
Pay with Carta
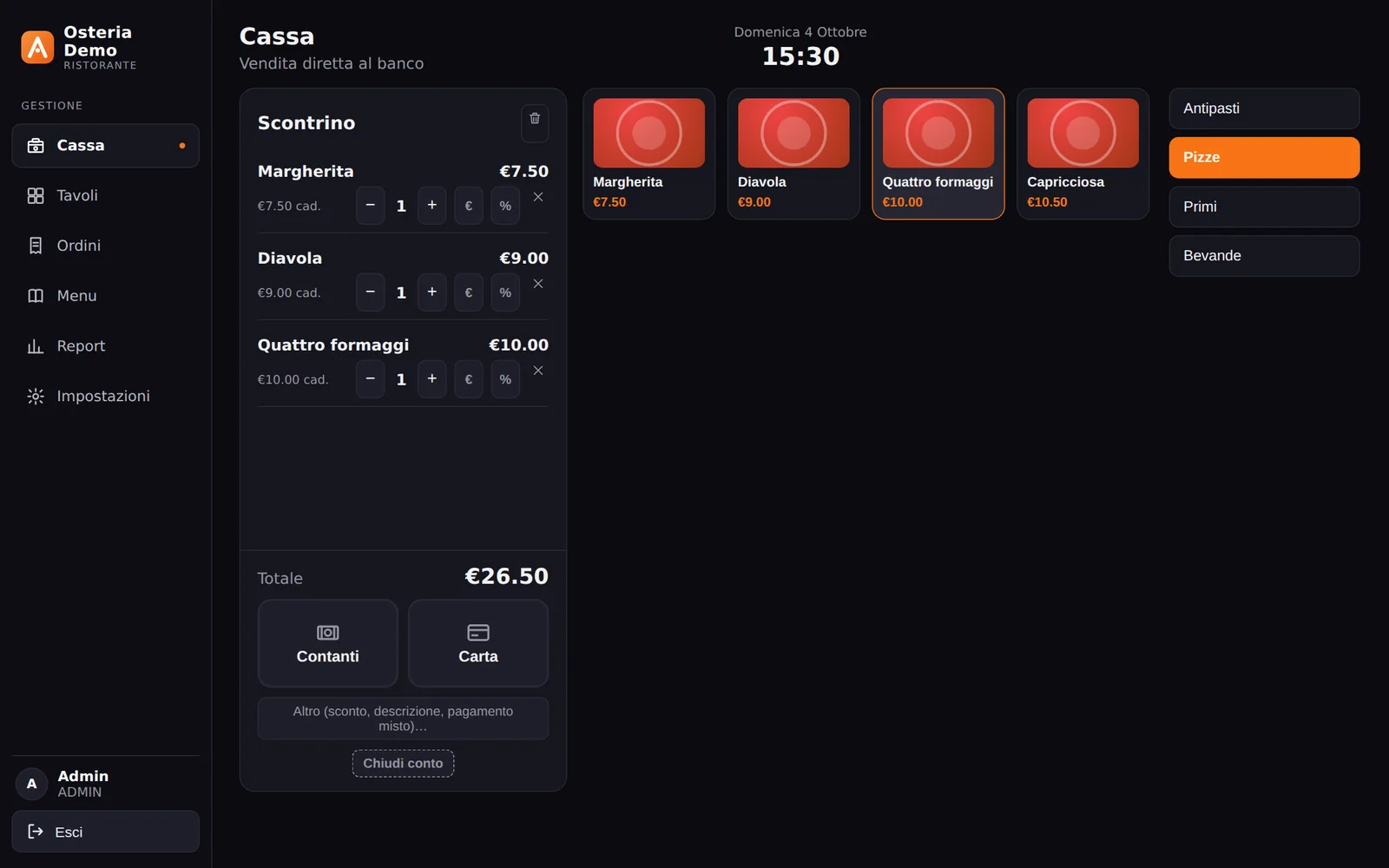(x=478, y=643)
